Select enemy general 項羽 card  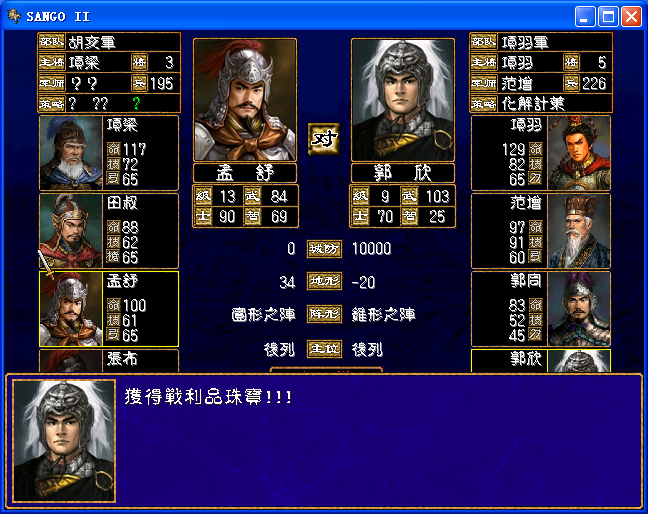tap(541, 153)
